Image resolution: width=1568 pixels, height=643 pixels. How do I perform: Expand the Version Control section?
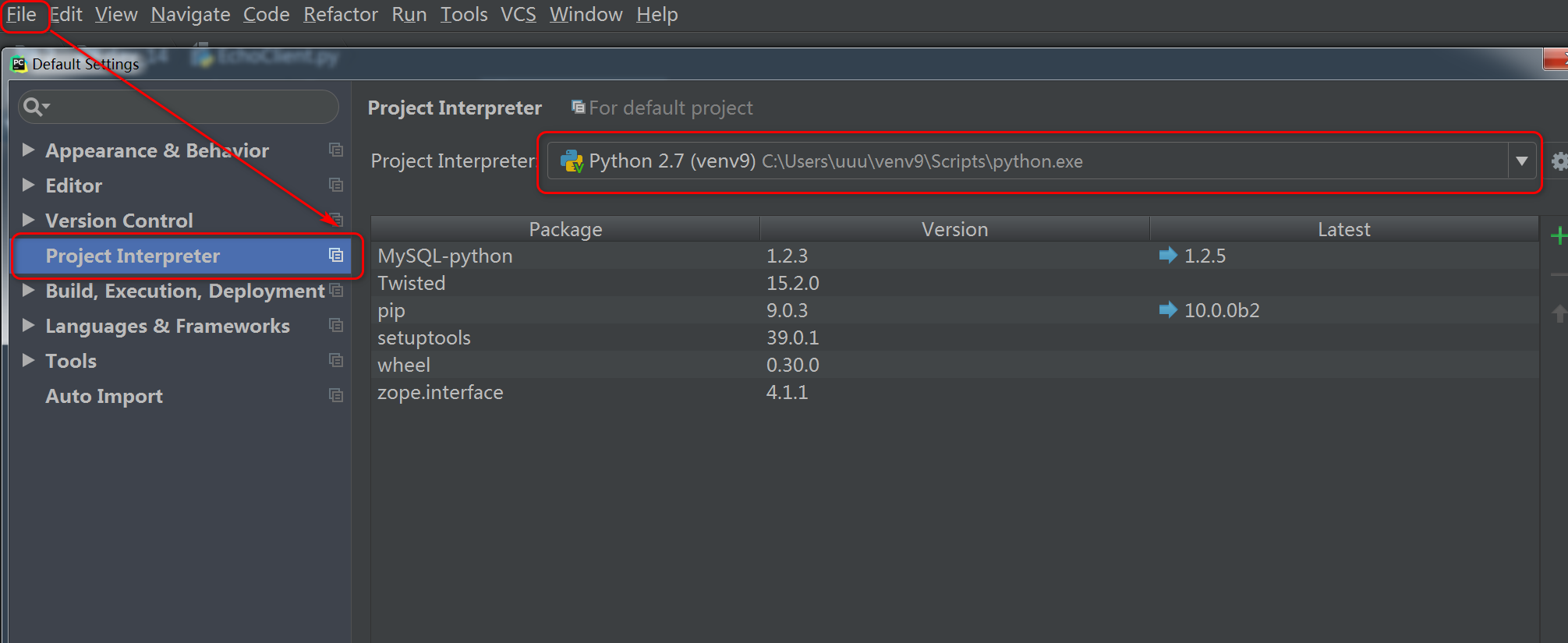[28, 220]
